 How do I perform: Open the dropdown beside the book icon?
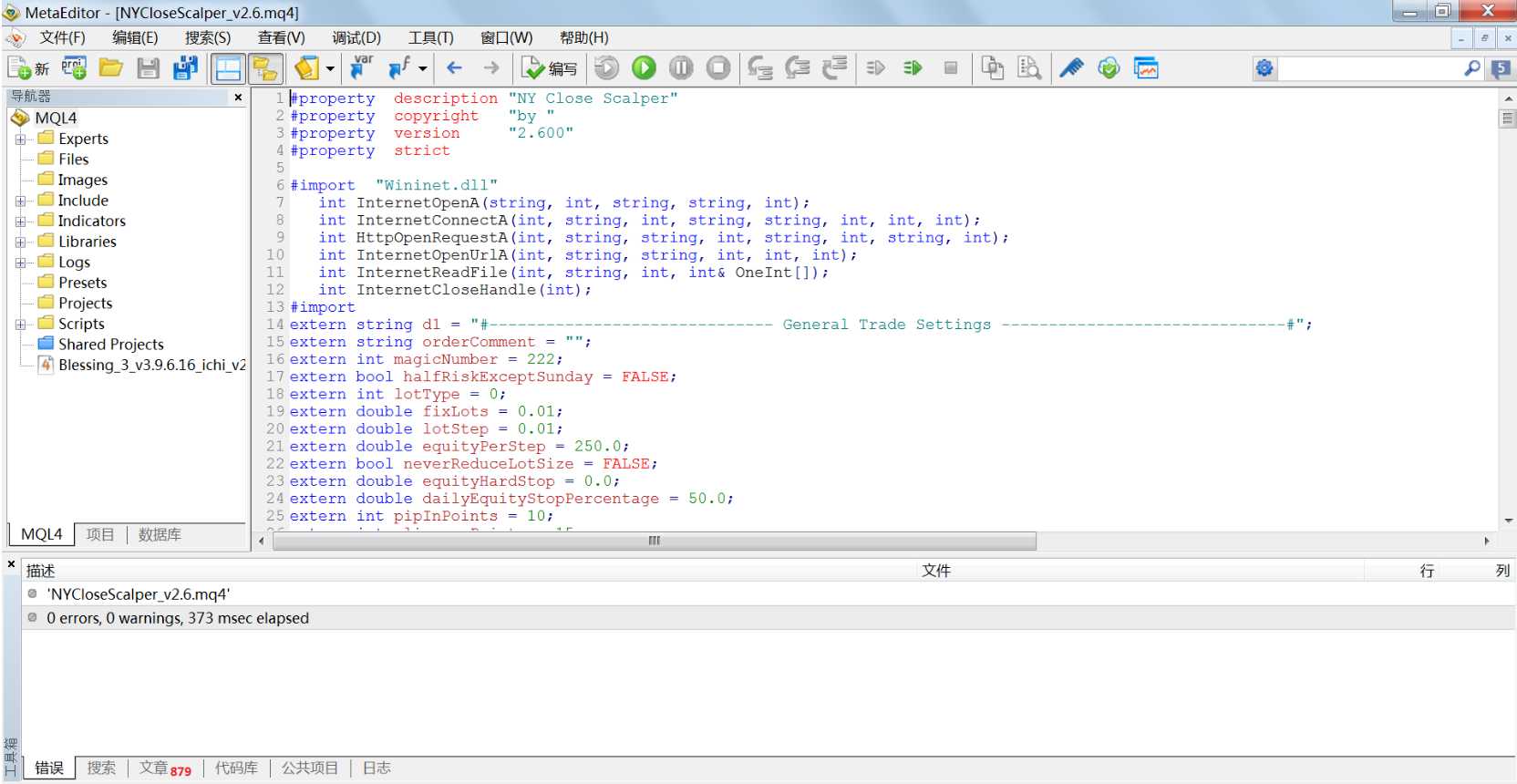(330, 68)
